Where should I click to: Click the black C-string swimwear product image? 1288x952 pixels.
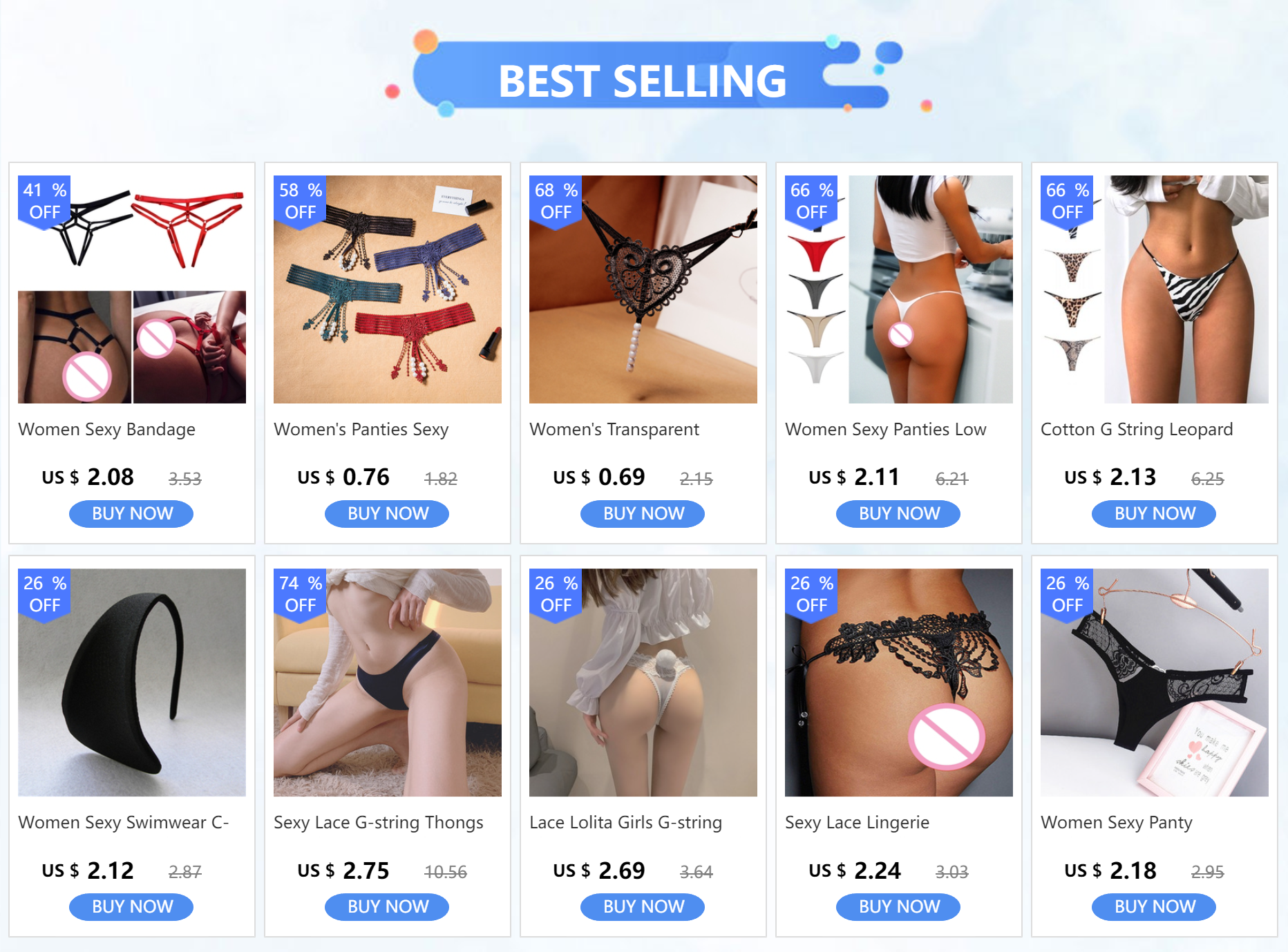point(132,683)
